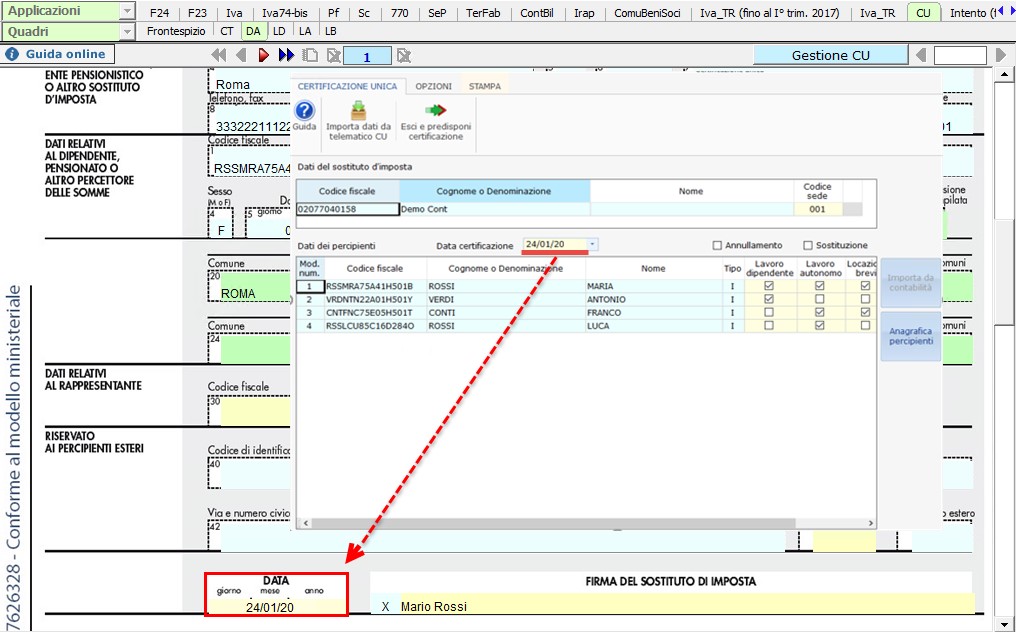Check Lavoro dipendente for ROSSI LUCA
Image resolution: width=1016 pixels, height=632 pixels.
pyautogui.click(x=768, y=325)
